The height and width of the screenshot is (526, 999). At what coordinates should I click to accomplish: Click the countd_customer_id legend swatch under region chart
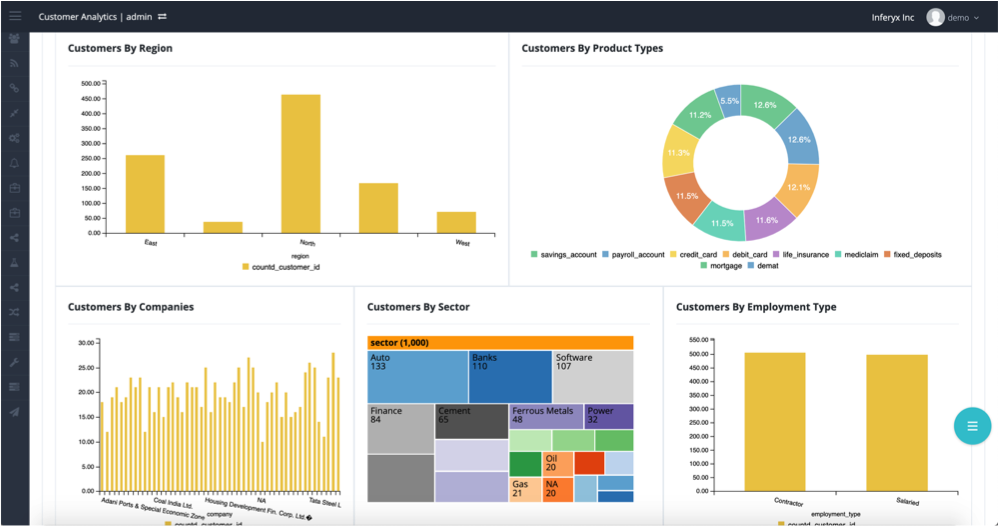point(245,267)
